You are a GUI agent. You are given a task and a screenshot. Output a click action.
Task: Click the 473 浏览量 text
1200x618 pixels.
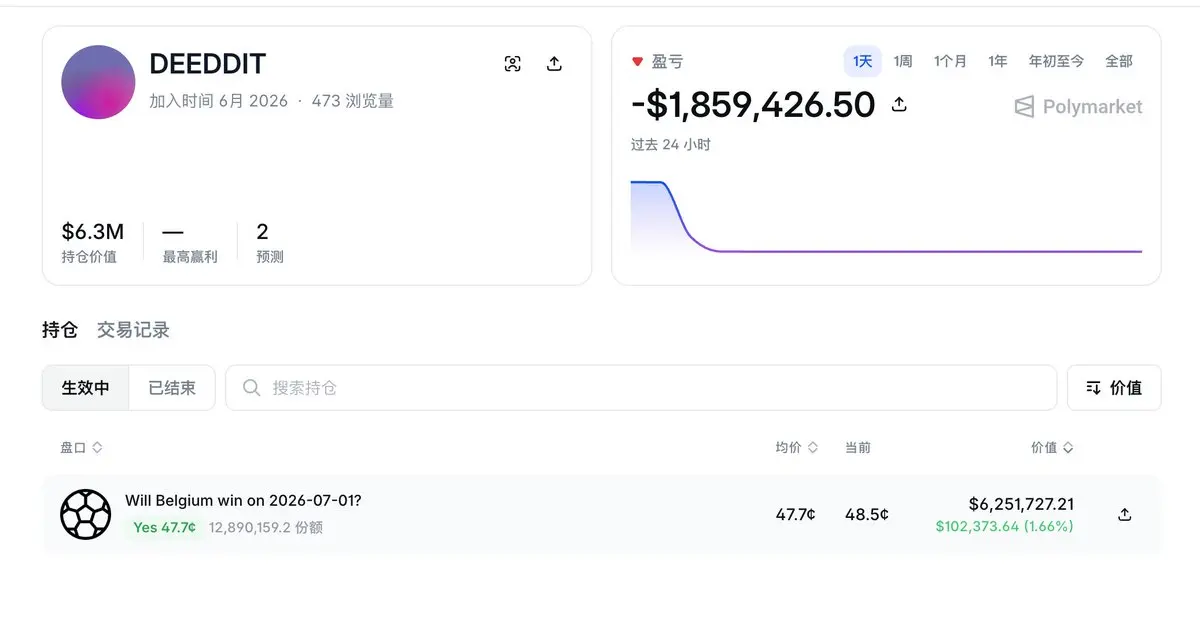tap(353, 101)
